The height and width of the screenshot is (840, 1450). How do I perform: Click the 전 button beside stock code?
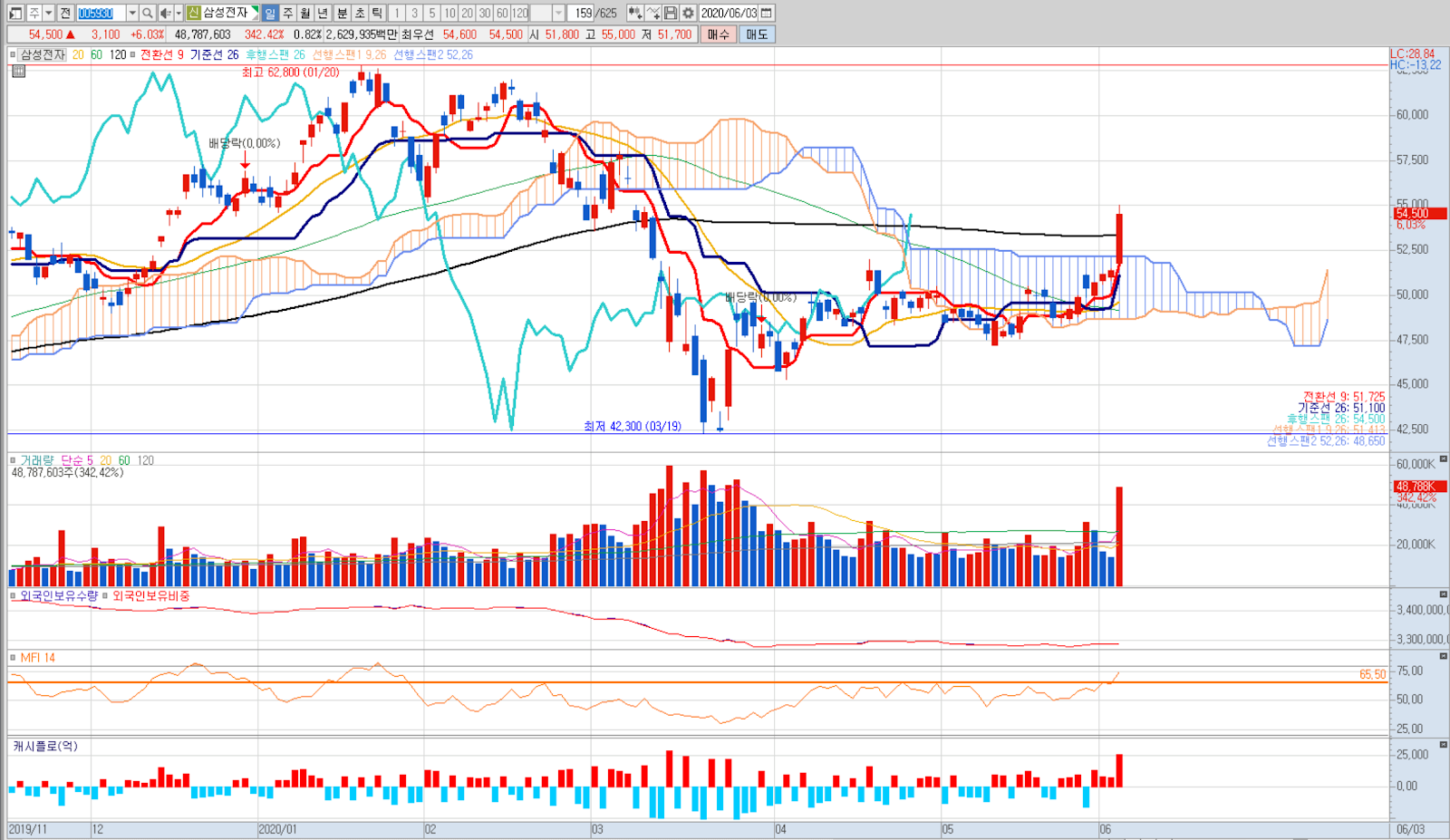click(x=65, y=13)
